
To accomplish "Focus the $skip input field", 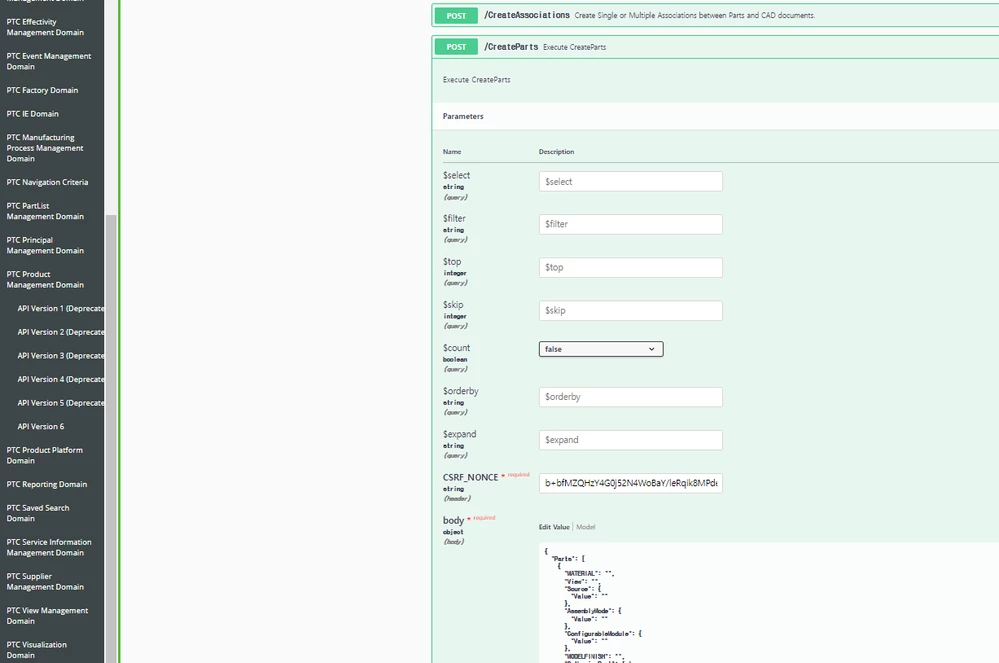I will pyautogui.click(x=631, y=311).
